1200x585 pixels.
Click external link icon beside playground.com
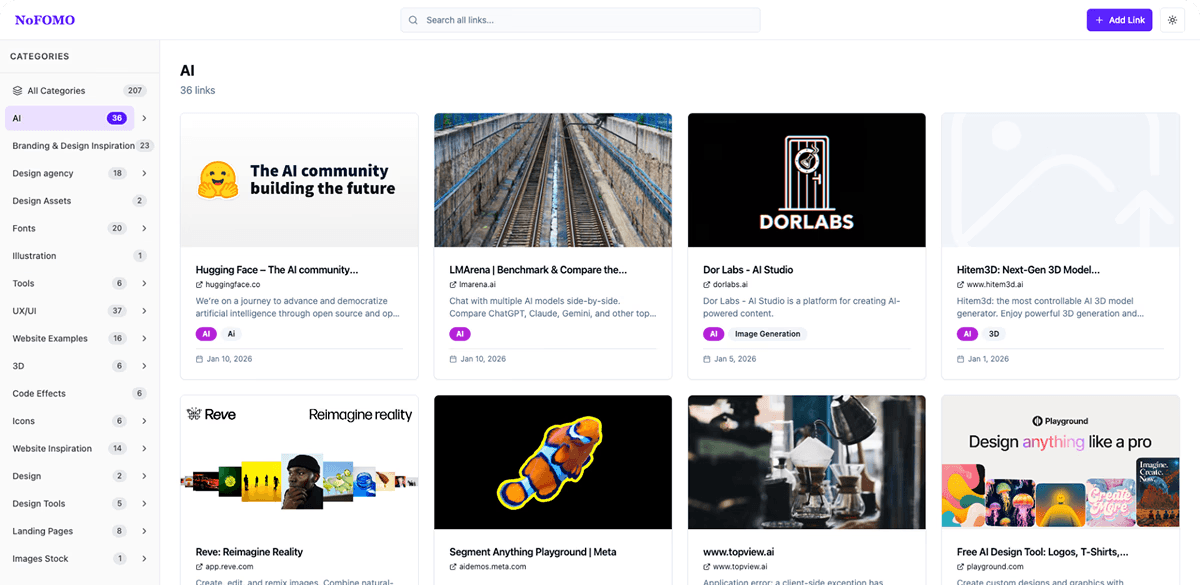click(x=961, y=567)
